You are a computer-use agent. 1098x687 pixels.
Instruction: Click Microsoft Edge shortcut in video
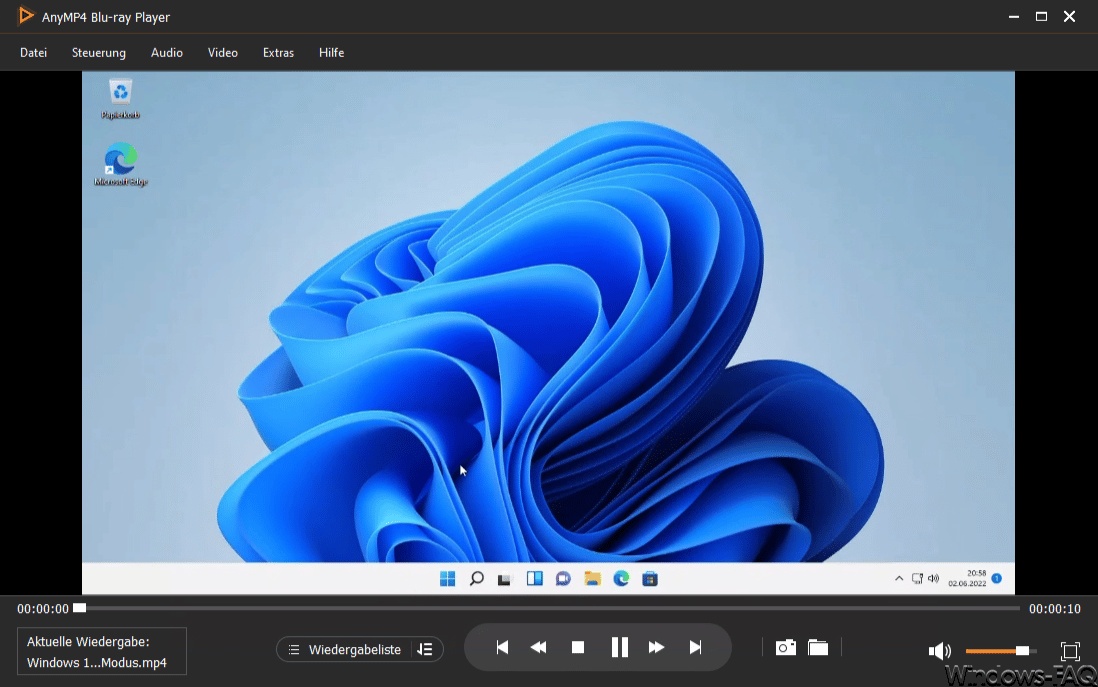(120, 165)
